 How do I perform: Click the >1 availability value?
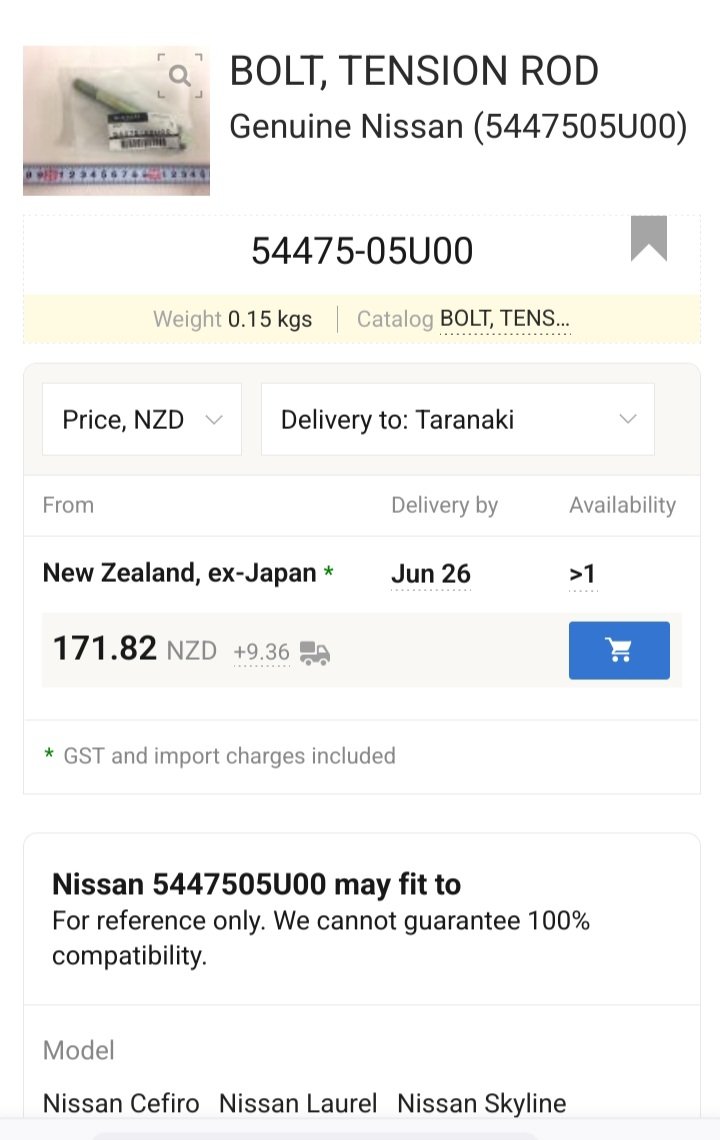coord(583,574)
